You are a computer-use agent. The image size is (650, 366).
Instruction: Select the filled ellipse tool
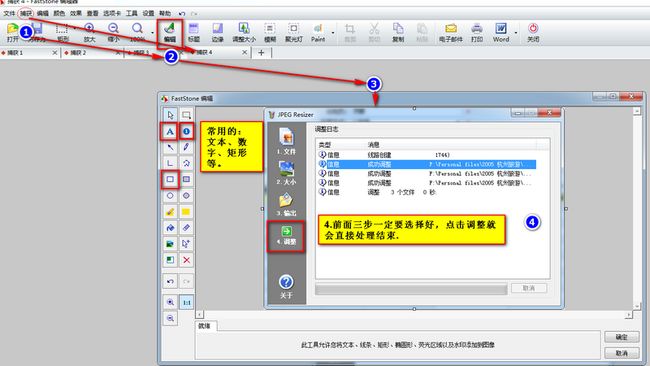pos(186,195)
